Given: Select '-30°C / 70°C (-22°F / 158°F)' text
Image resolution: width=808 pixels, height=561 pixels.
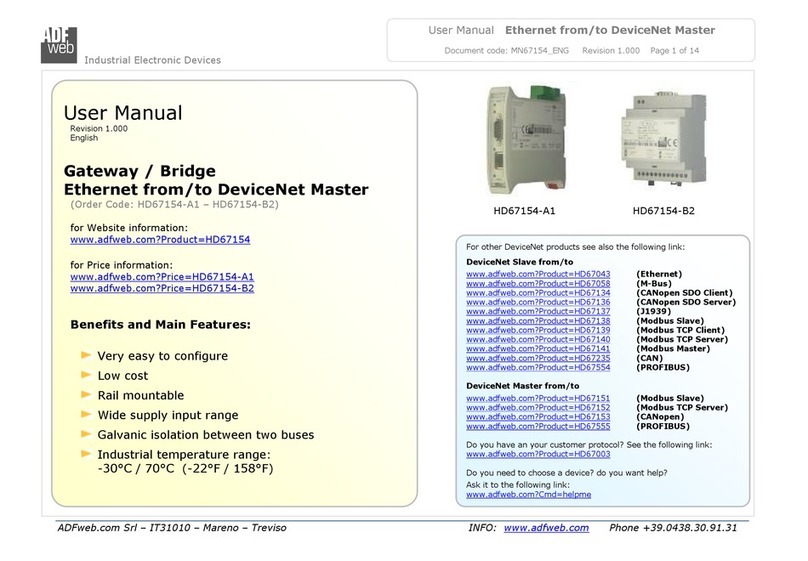Looking at the screenshot, I should point(186,469).
